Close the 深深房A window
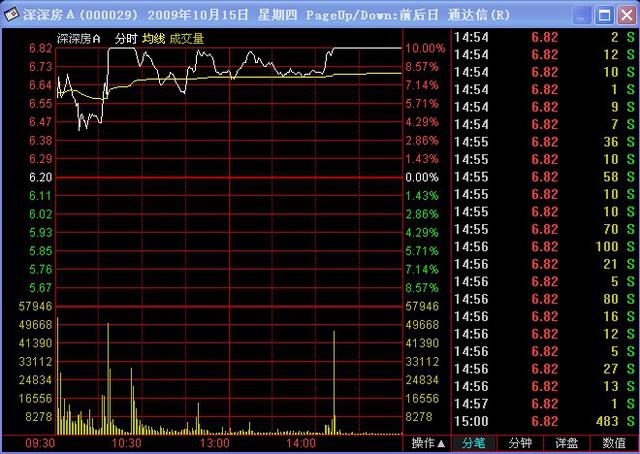This screenshot has width=640, height=454. pyautogui.click(x=627, y=16)
